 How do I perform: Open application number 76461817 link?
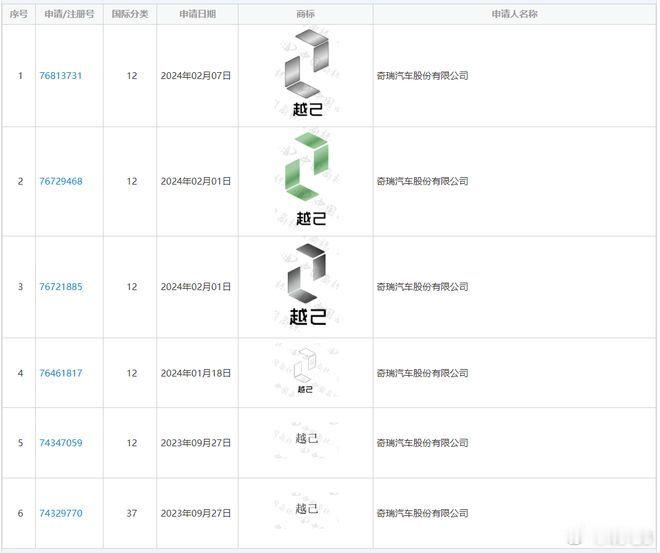pos(61,373)
